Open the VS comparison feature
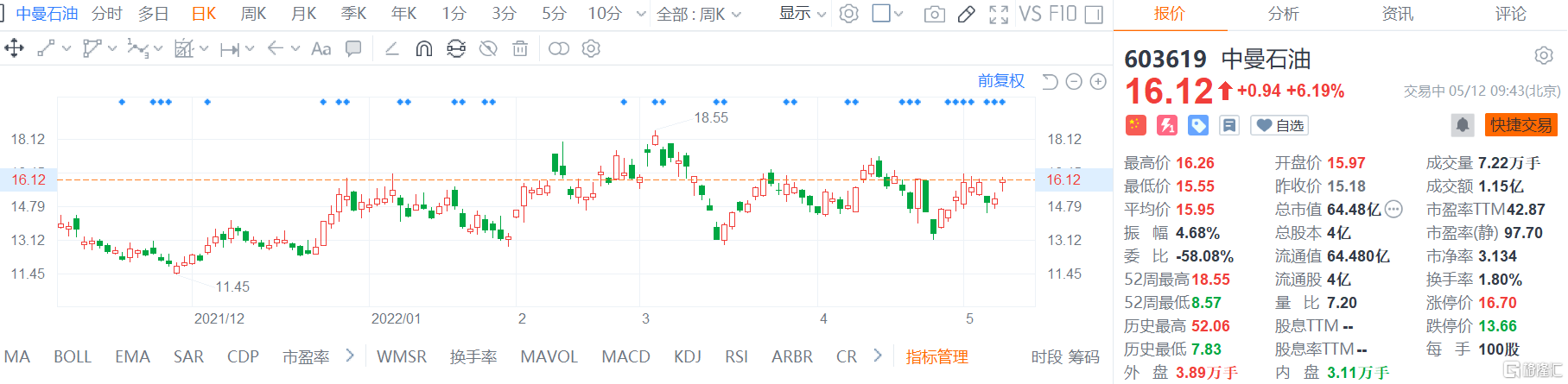This screenshot has height=384, width=1568. pos(1030,14)
